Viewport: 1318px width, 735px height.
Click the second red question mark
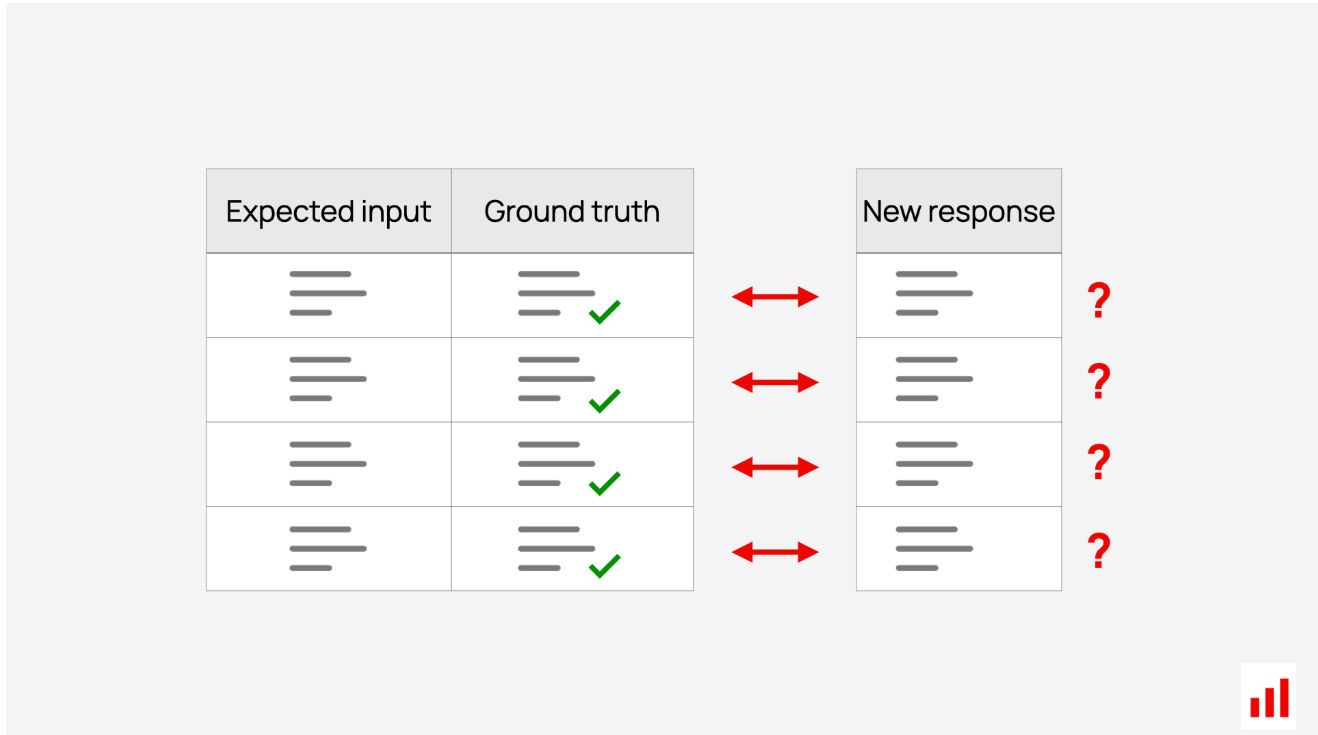[1099, 382]
